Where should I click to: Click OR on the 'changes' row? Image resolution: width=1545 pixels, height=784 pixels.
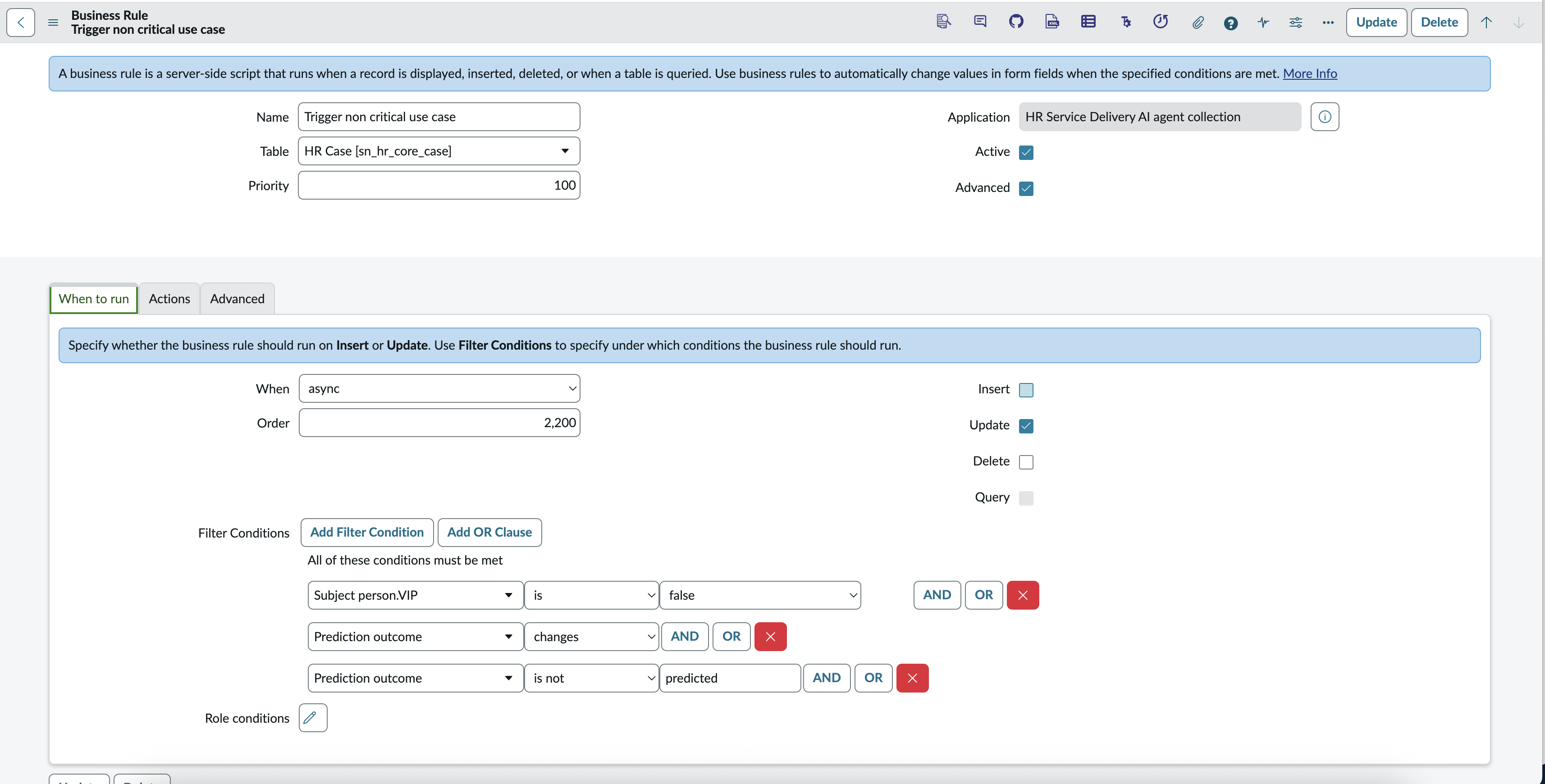[731, 636]
